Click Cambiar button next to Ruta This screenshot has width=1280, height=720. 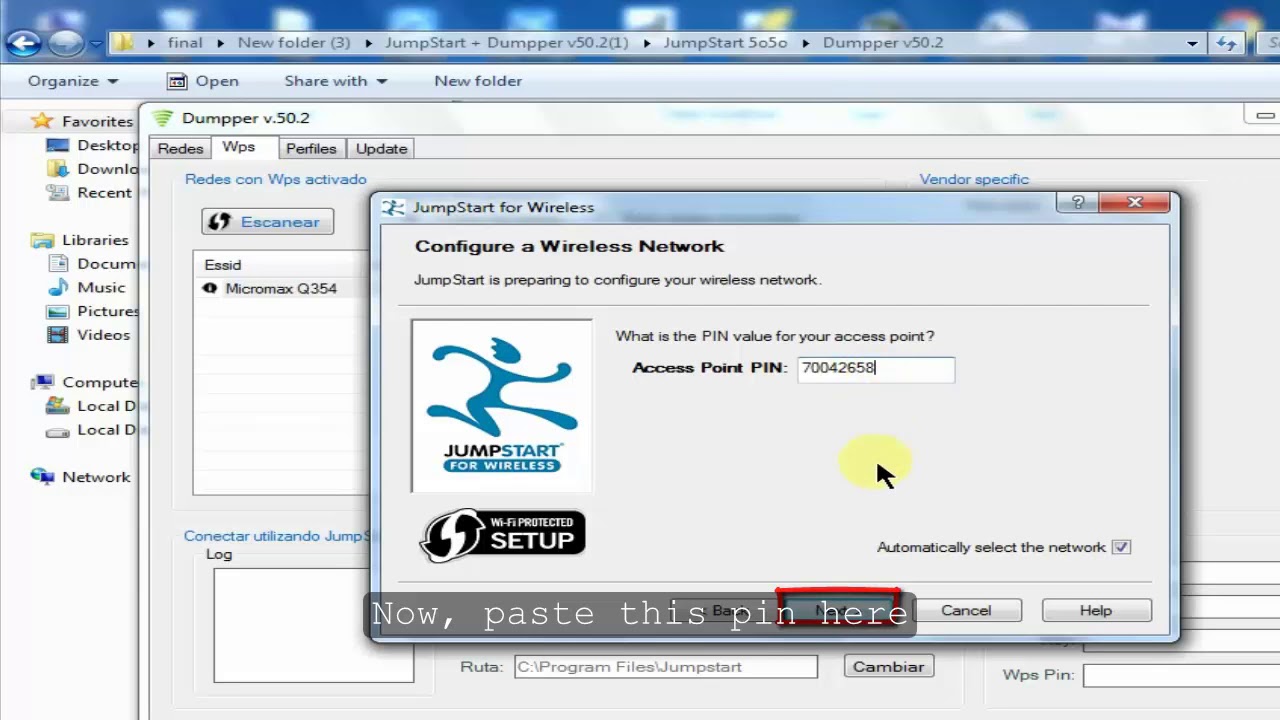tap(889, 666)
